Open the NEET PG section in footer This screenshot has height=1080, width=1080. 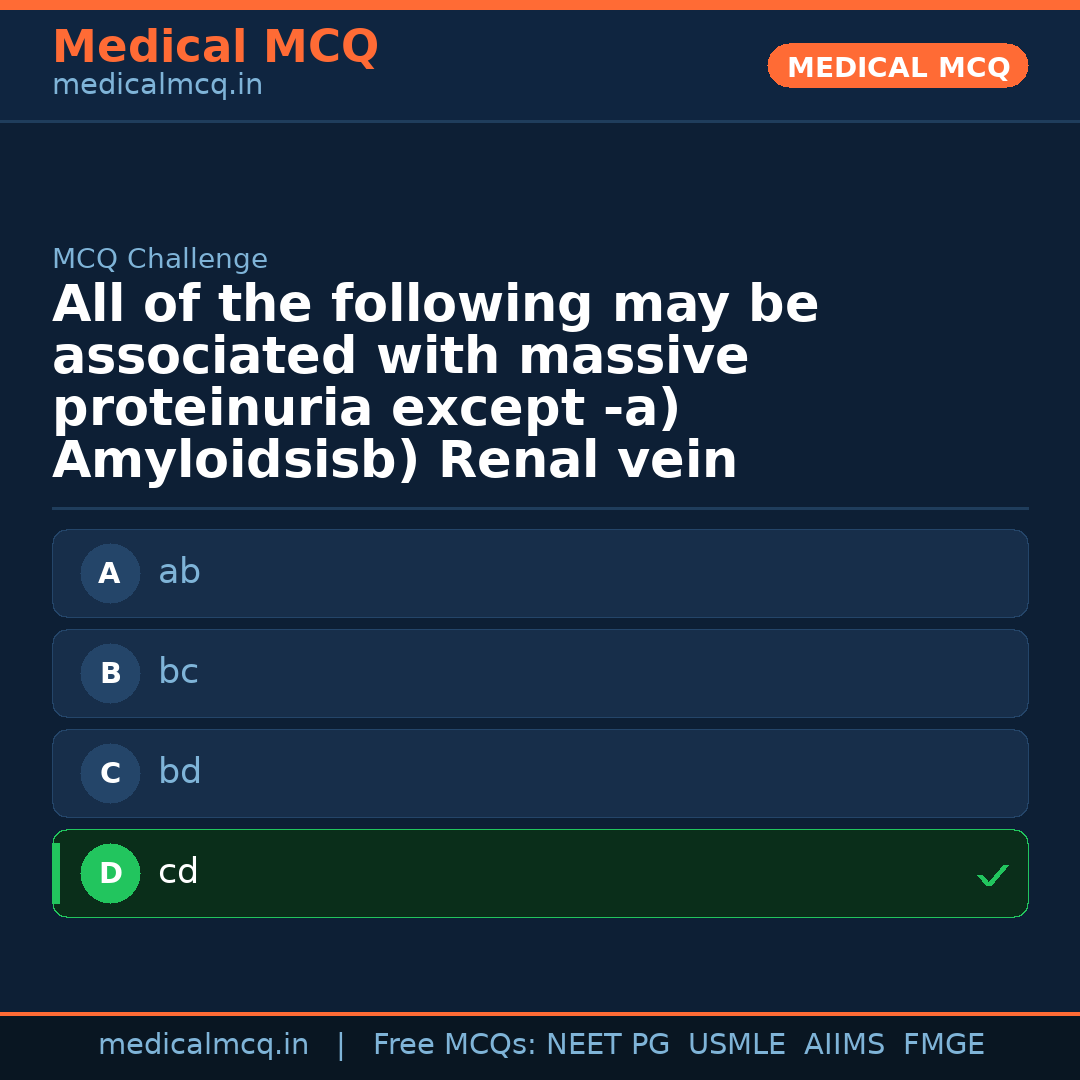click(607, 1044)
